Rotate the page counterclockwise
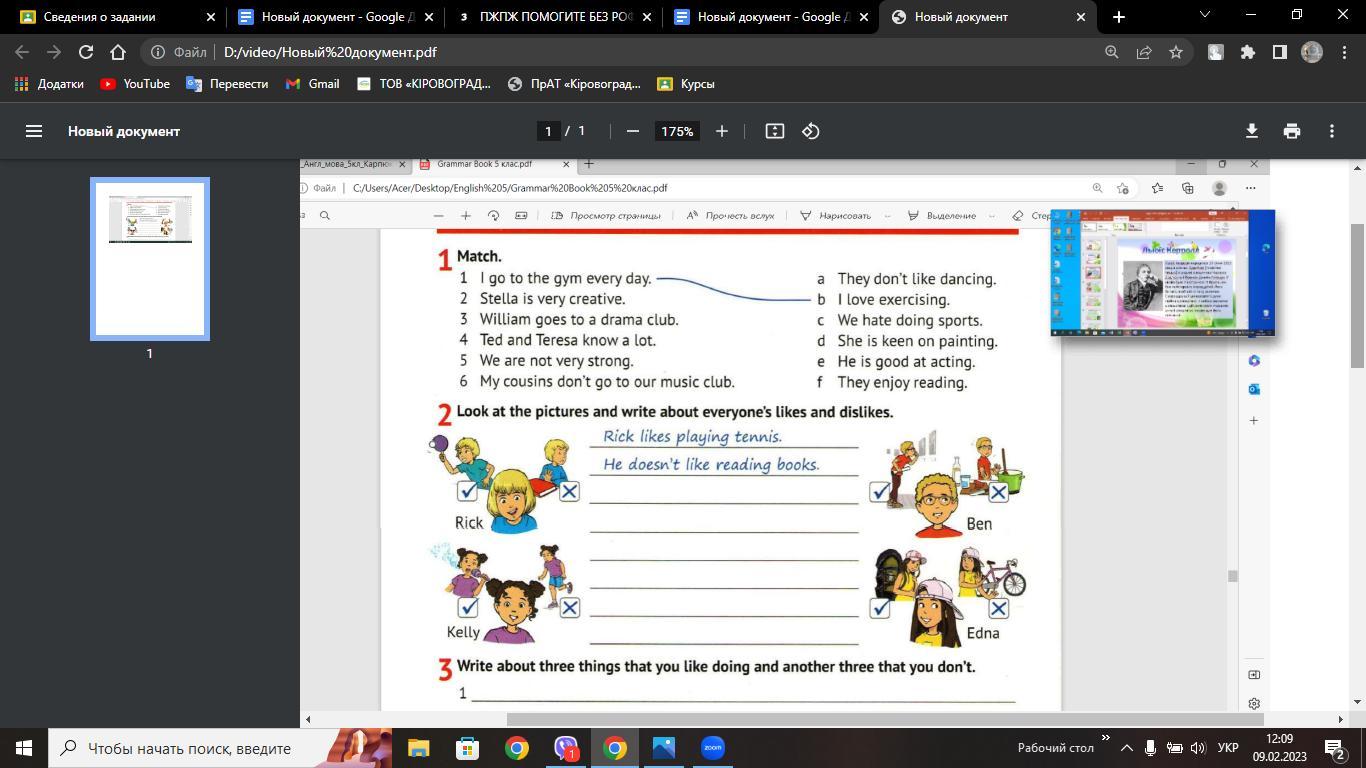The width and height of the screenshot is (1366, 768). (811, 131)
